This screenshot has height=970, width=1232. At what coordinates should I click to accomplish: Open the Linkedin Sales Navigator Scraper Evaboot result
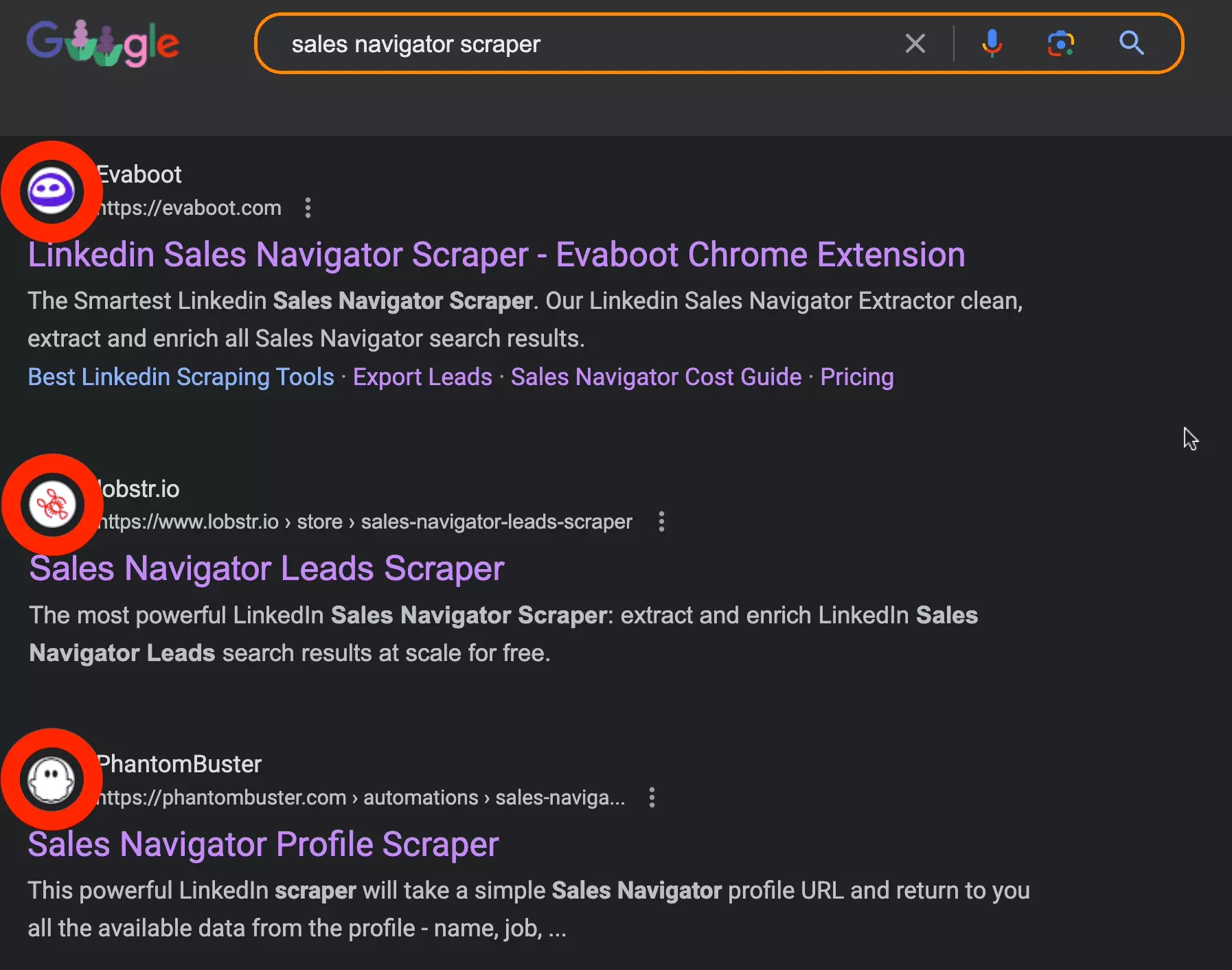[x=496, y=254]
